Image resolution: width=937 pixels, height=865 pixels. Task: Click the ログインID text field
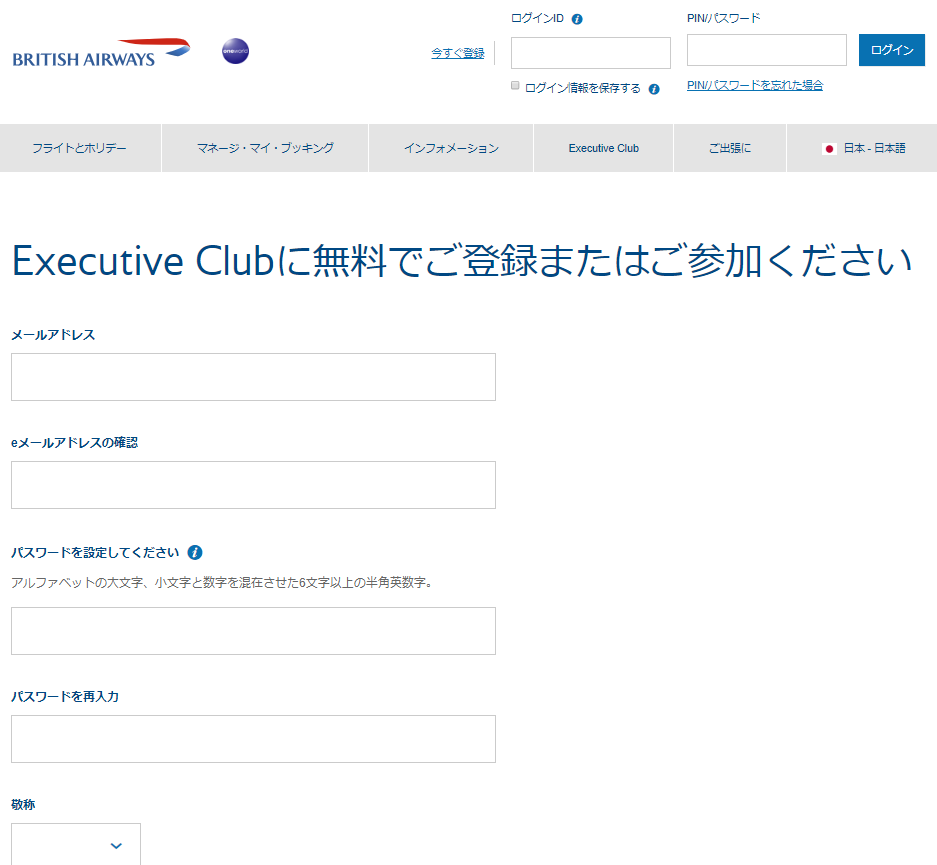click(590, 53)
